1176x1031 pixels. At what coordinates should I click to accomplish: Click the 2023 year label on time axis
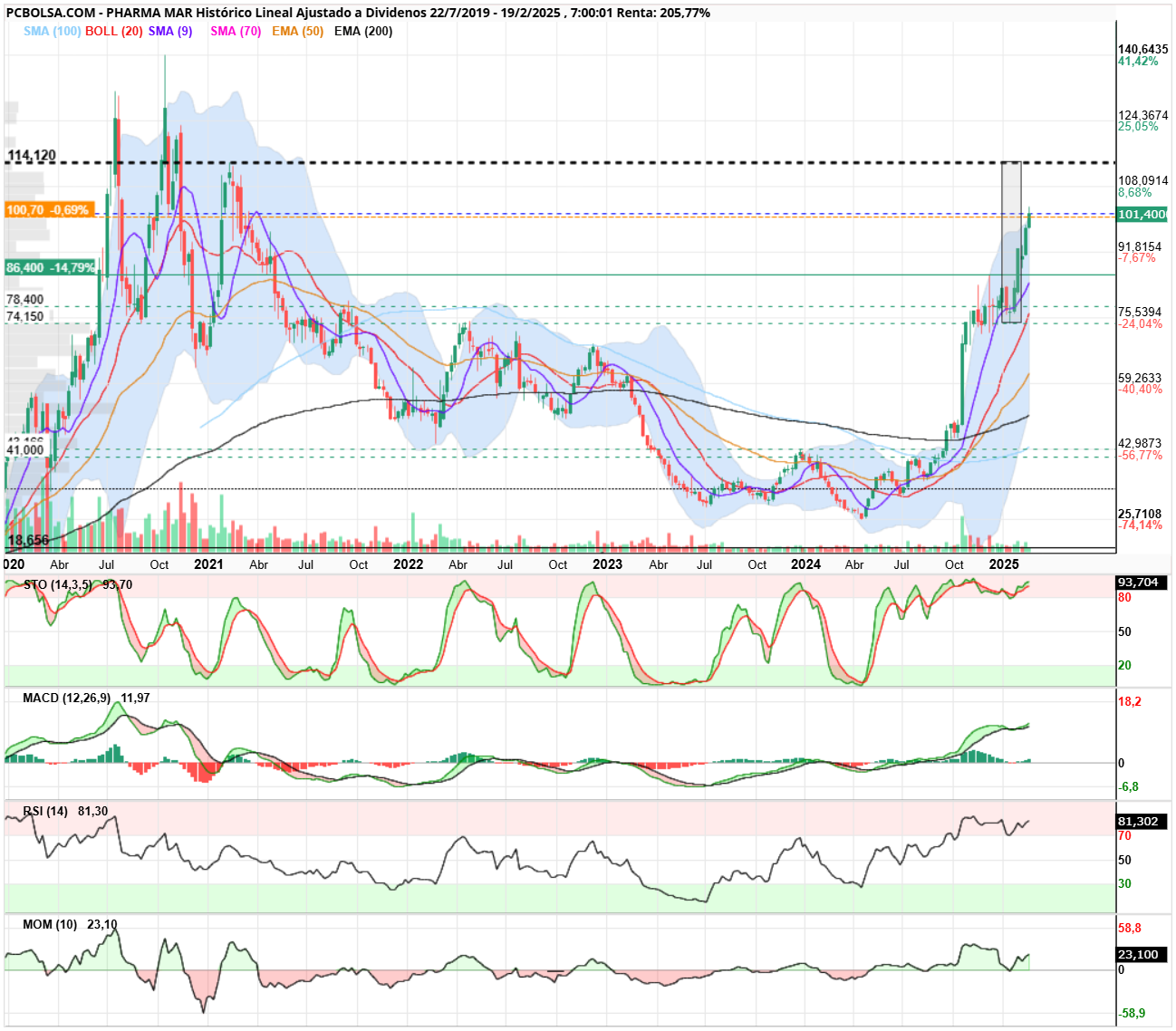click(608, 564)
